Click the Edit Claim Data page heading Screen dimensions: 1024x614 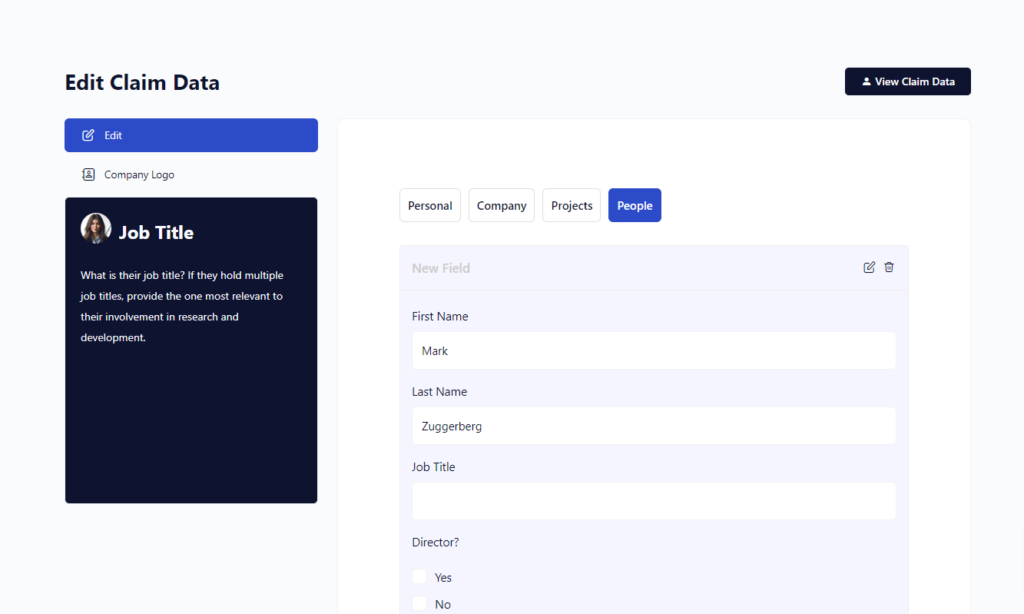coord(142,83)
